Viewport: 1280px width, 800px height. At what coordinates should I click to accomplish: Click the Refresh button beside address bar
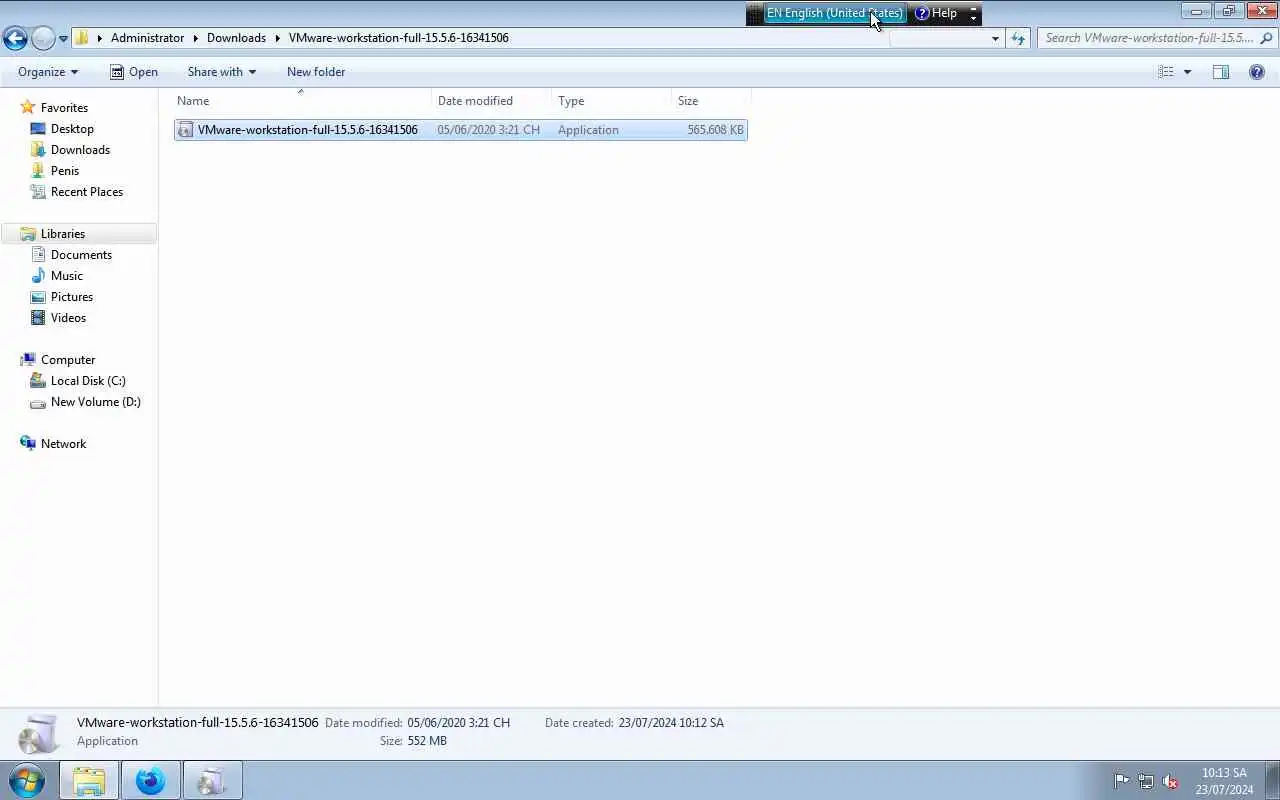coord(1018,38)
